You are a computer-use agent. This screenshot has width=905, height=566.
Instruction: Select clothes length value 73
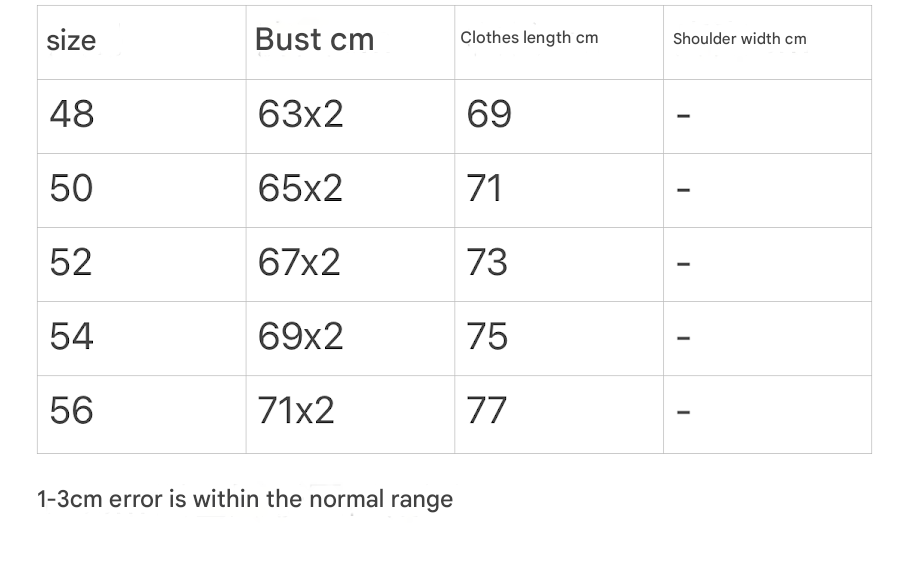tap(487, 262)
